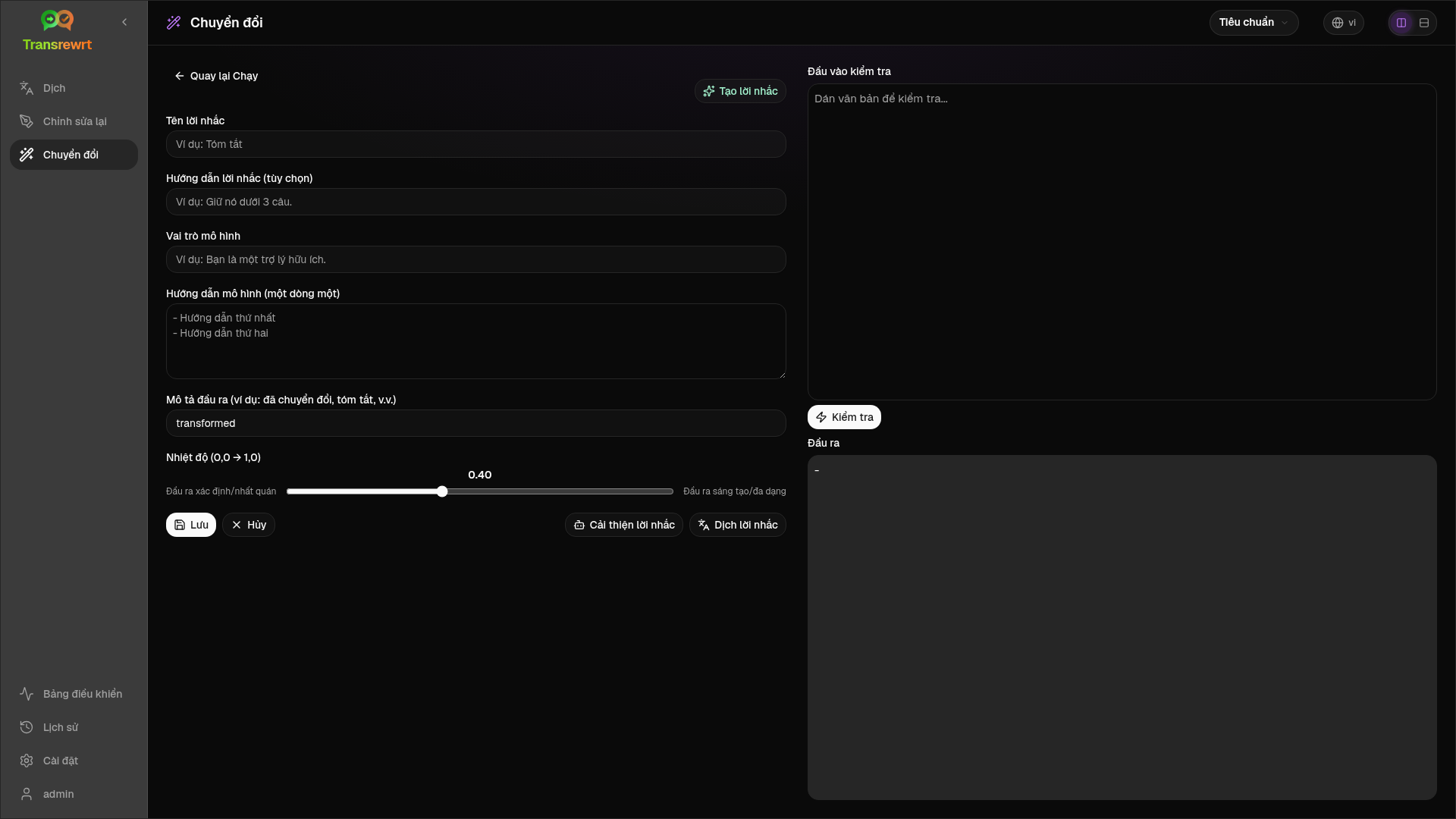
Task: Click the 0.40 temperature value
Action: tap(480, 475)
